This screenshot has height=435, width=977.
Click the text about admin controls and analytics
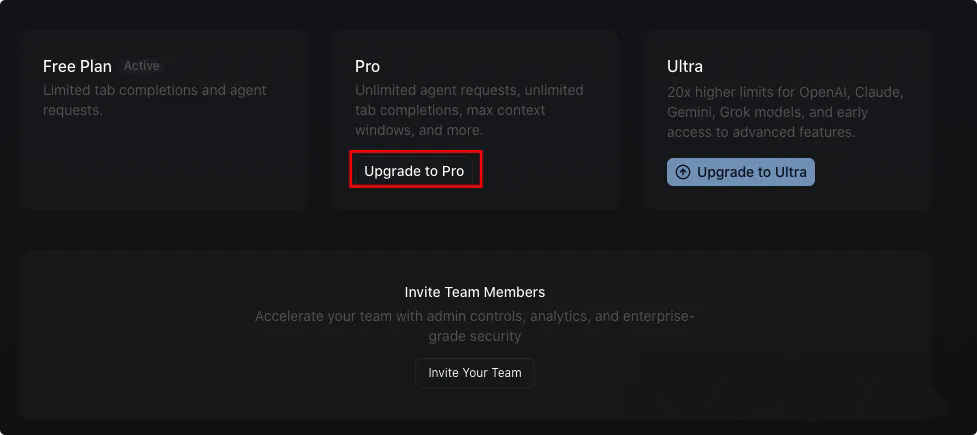[475, 326]
